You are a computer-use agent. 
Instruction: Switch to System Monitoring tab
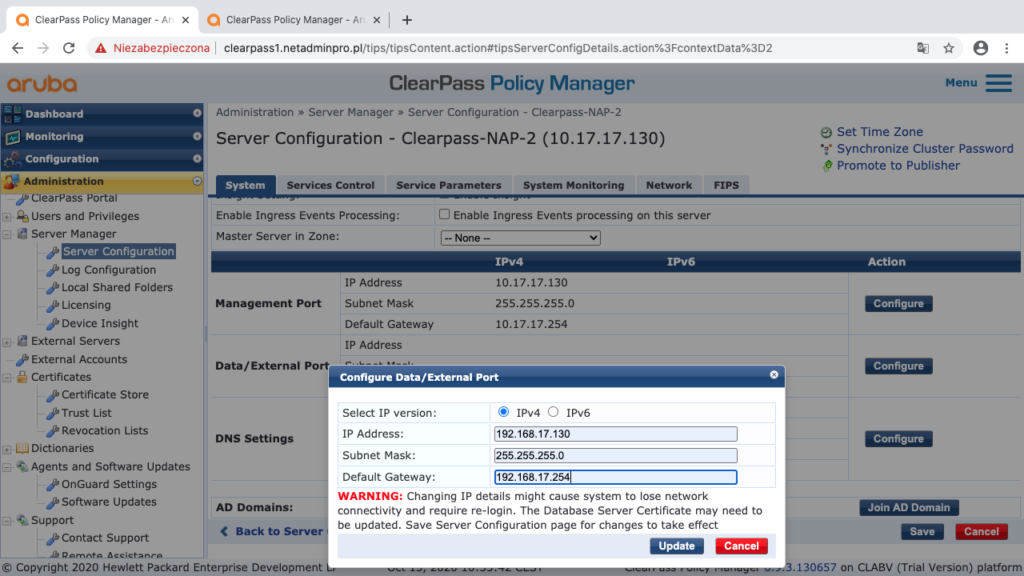point(573,185)
